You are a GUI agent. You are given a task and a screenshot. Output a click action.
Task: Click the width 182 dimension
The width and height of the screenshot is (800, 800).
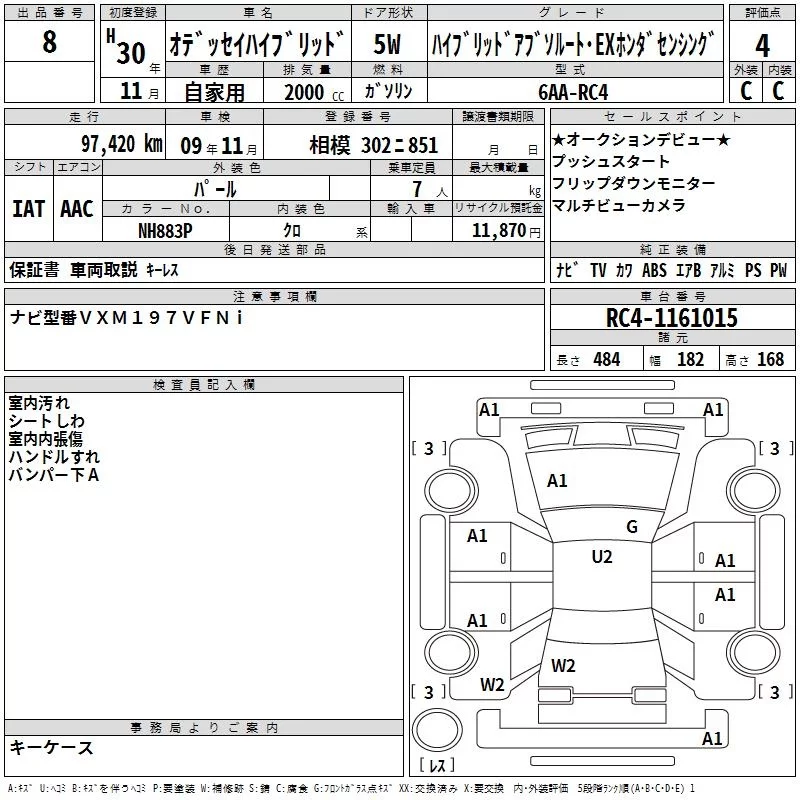(x=690, y=360)
